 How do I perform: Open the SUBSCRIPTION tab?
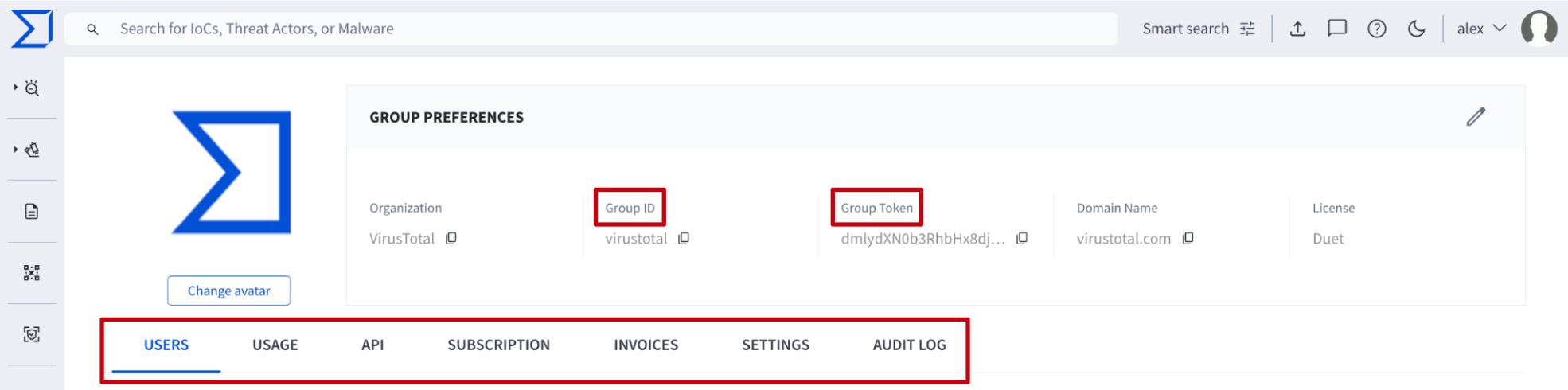(498, 345)
